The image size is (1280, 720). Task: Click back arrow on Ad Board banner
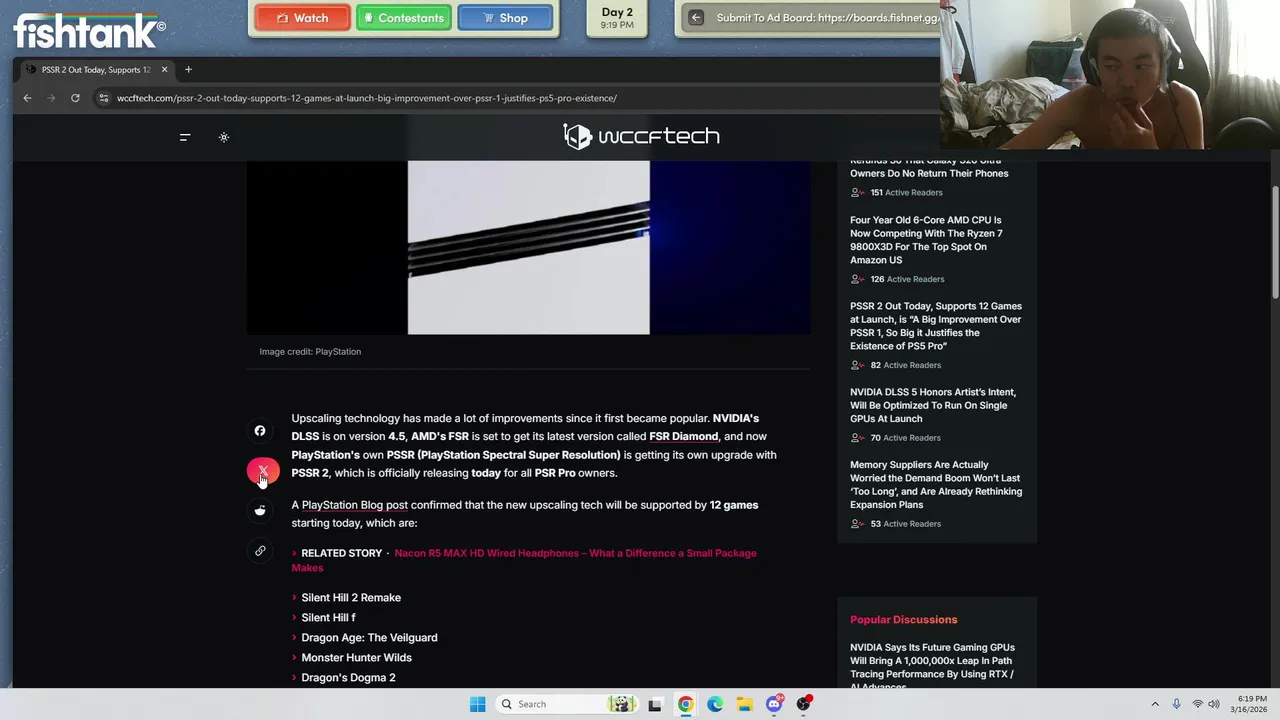tap(696, 18)
